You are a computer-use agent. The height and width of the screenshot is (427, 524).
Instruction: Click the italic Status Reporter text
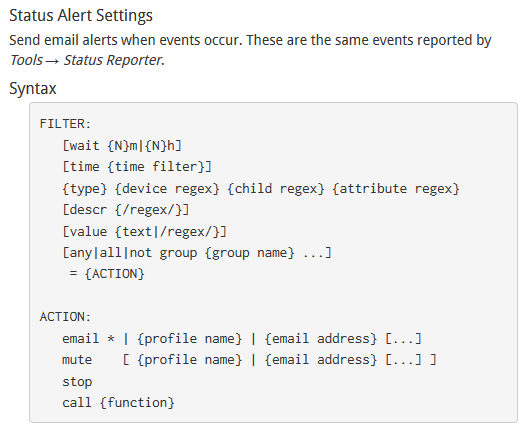(113, 60)
